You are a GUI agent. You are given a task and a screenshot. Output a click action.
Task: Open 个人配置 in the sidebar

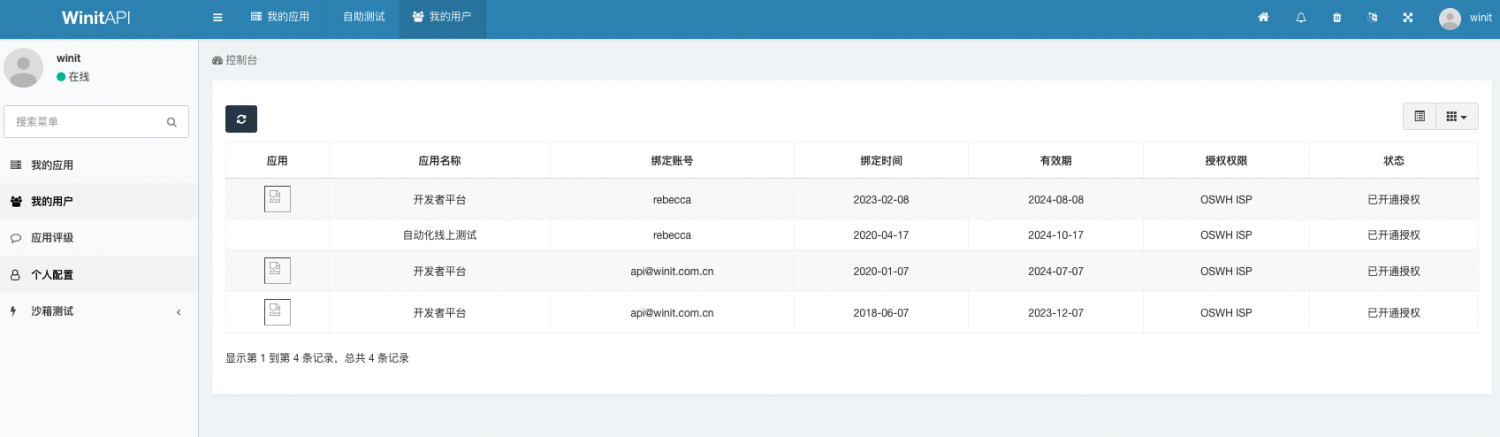click(52, 275)
